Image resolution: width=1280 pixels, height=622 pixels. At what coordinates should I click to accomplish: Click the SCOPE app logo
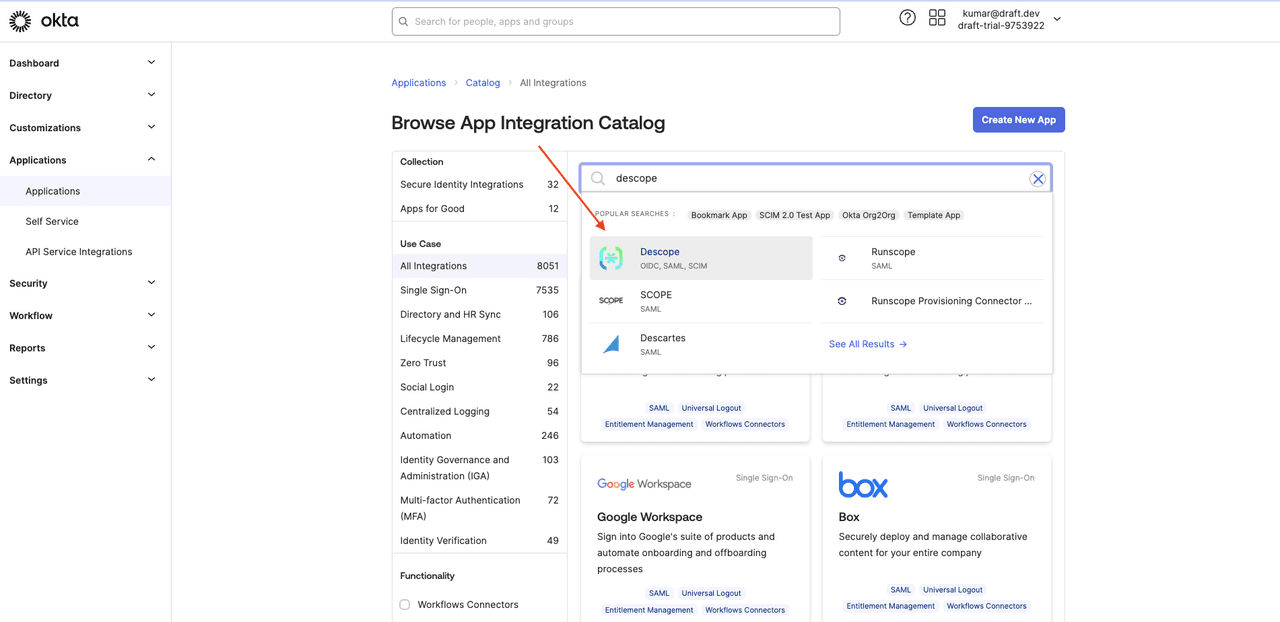coord(611,301)
